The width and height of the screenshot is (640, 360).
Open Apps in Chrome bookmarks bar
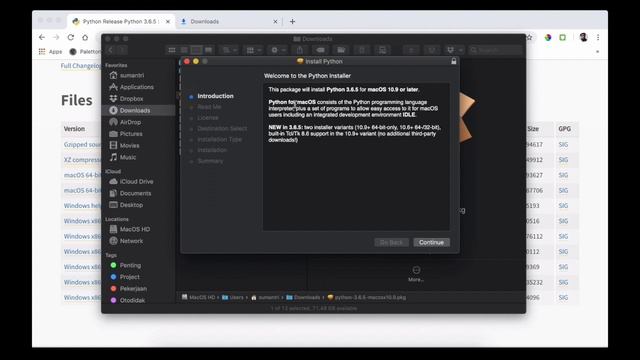pyautogui.click(x=50, y=51)
